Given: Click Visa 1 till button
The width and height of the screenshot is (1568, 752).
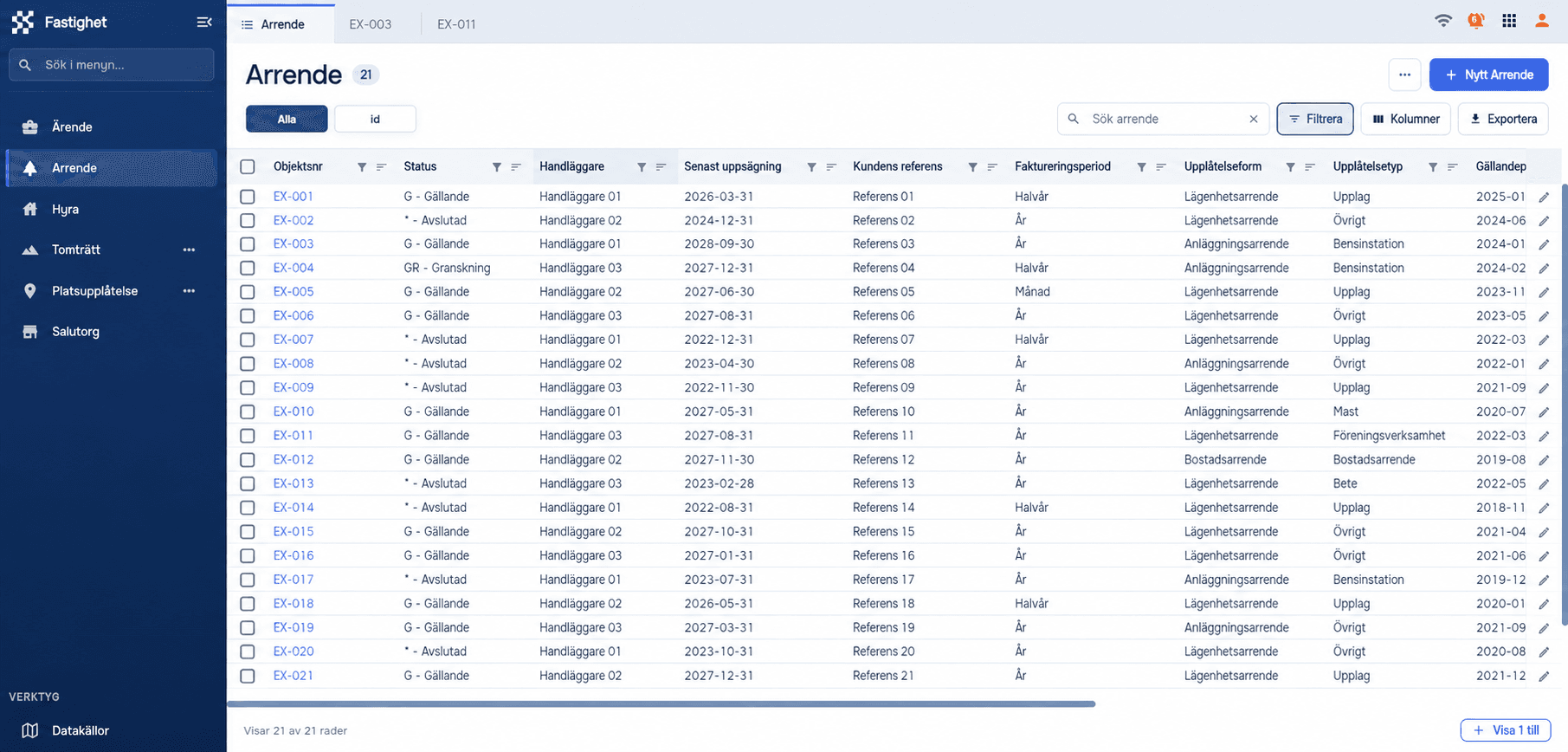Looking at the screenshot, I should pos(1506,730).
